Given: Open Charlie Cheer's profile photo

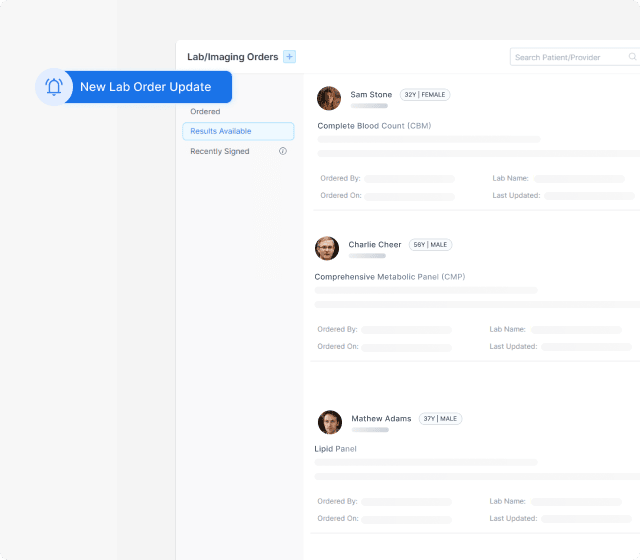Looking at the screenshot, I should (327, 248).
